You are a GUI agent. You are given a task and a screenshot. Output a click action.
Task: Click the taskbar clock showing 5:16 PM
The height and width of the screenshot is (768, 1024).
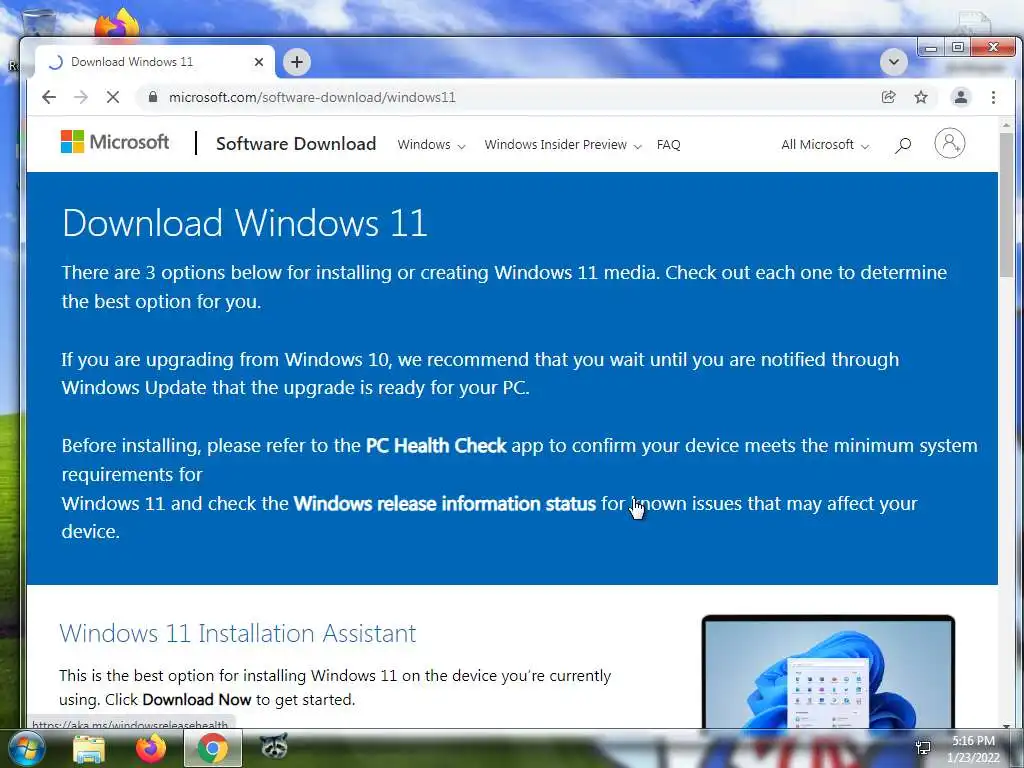pyautogui.click(x=973, y=749)
